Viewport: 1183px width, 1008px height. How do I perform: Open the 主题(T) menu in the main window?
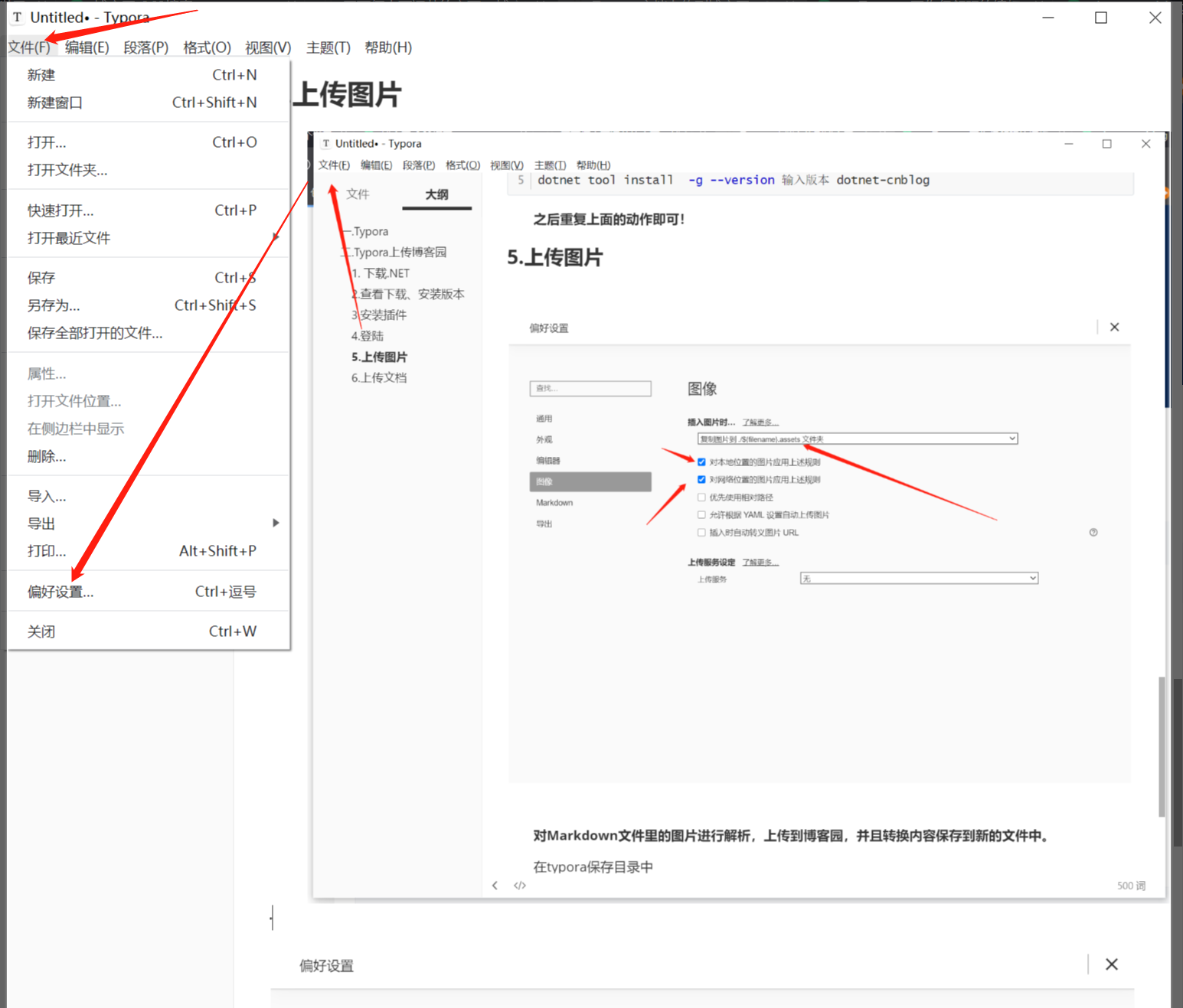point(328,47)
